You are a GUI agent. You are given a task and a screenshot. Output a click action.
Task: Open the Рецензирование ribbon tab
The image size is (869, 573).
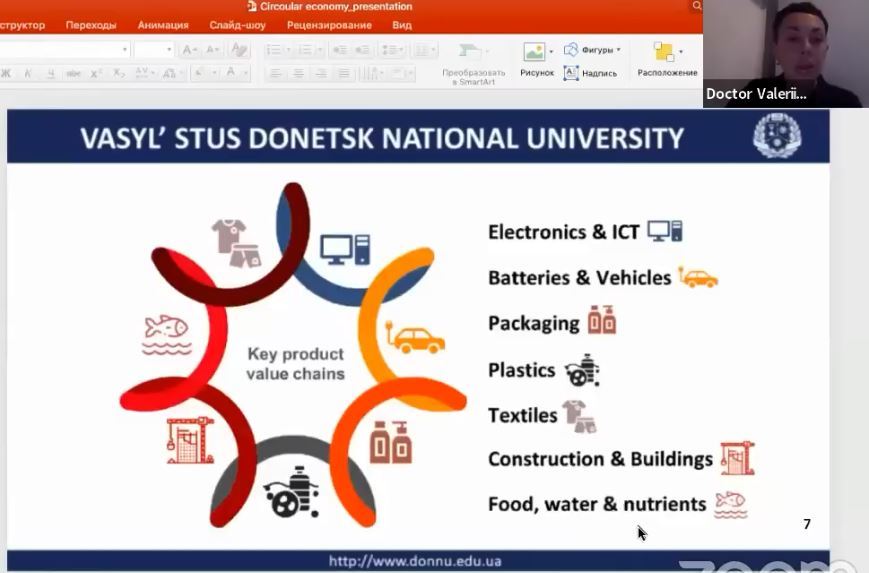[x=329, y=25]
